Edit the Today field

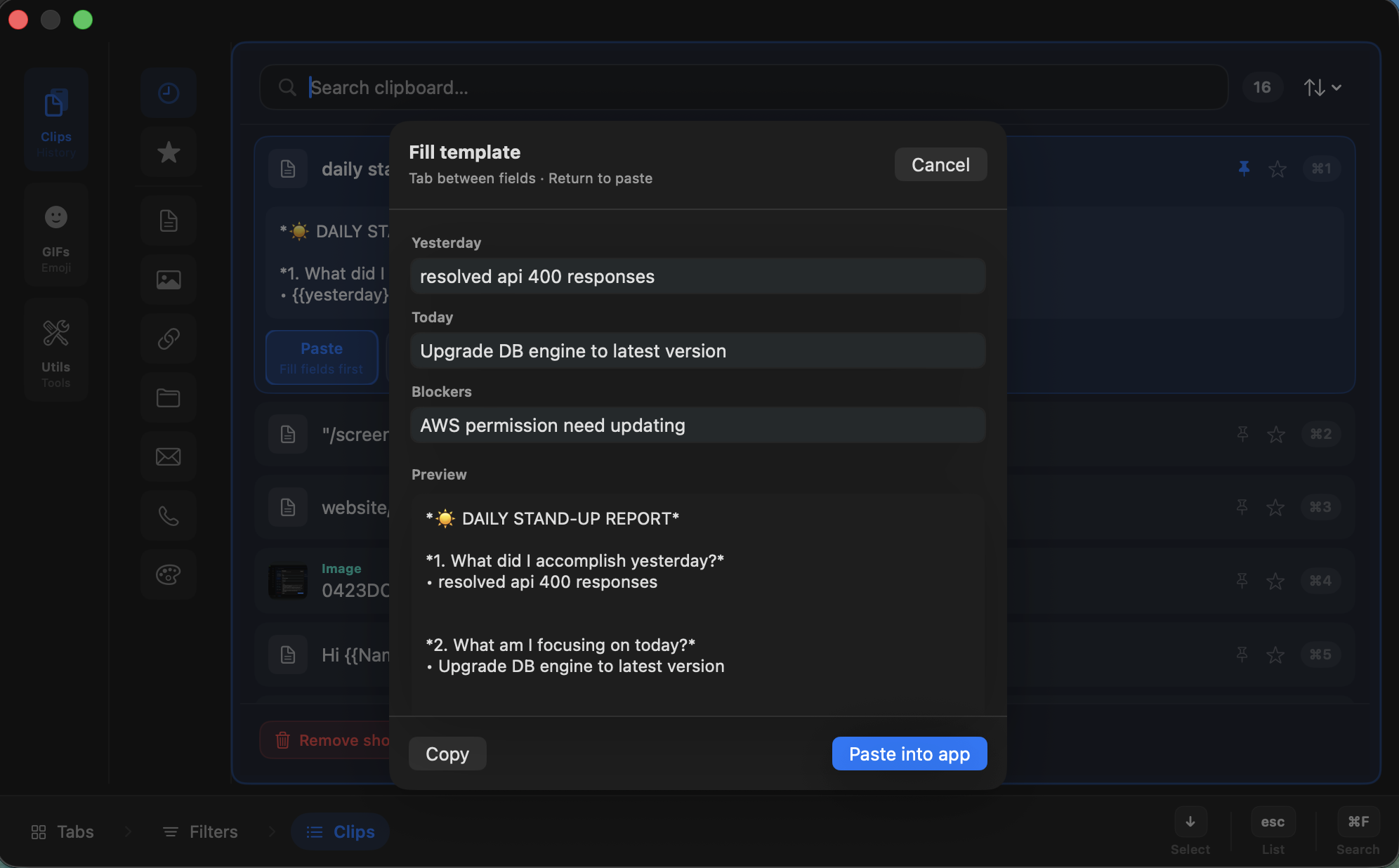(x=698, y=350)
